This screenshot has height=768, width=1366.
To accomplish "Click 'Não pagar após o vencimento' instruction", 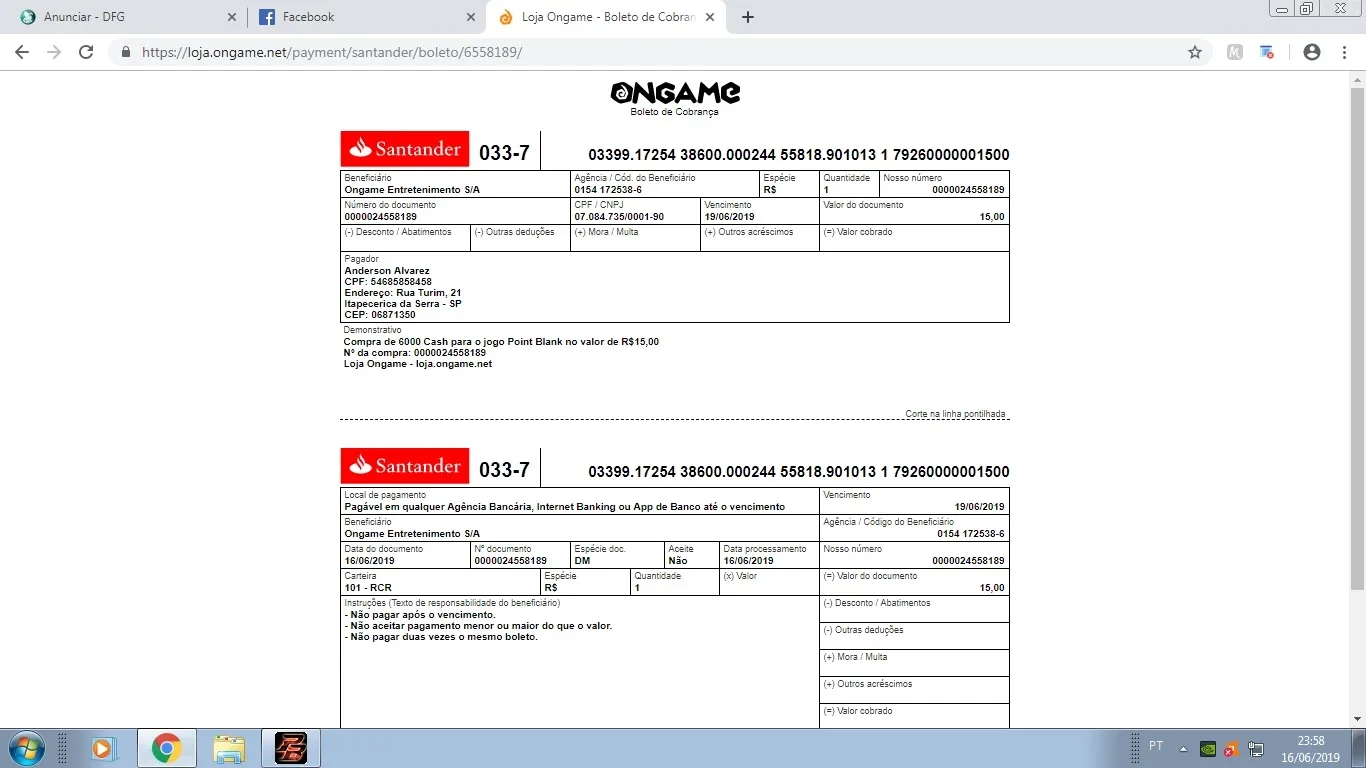I will tap(420, 615).
